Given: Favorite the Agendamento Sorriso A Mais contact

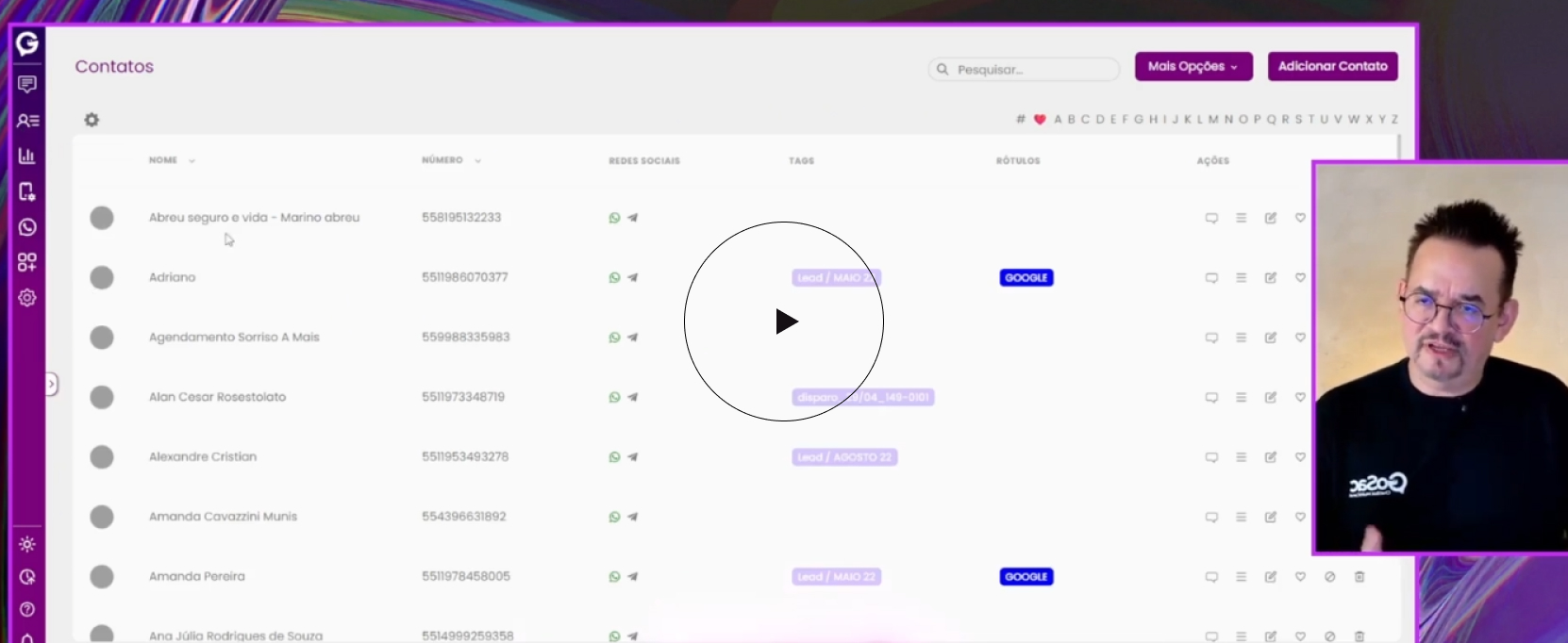Looking at the screenshot, I should click(x=1300, y=338).
